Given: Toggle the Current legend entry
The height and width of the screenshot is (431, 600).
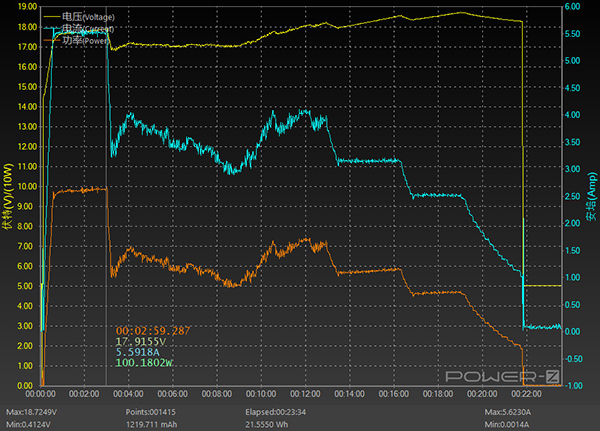Looking at the screenshot, I should 85,29.
